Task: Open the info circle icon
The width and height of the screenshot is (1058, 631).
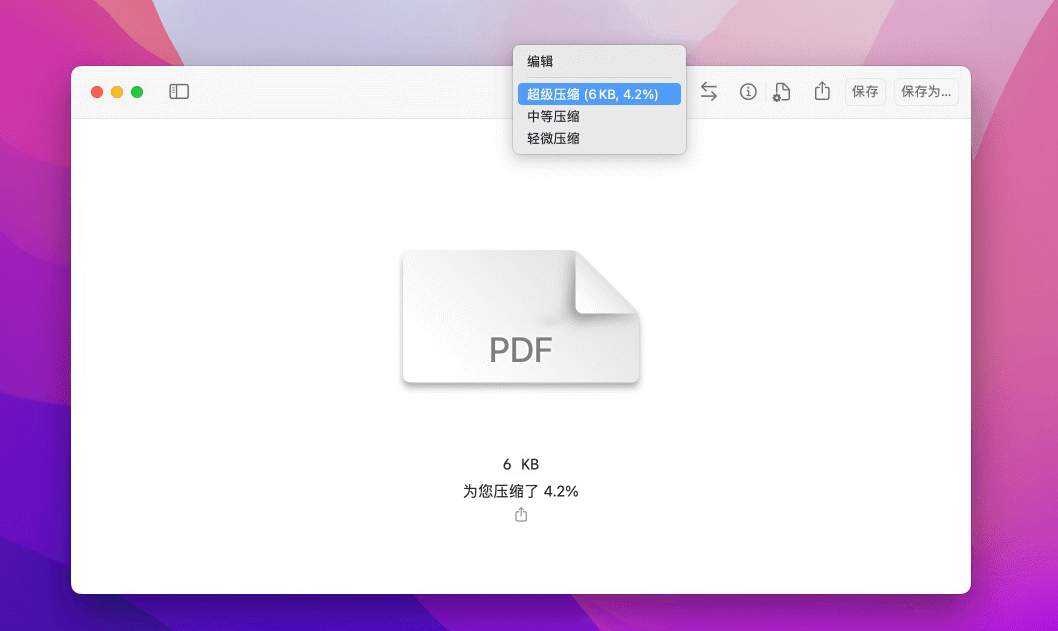Action: pos(748,92)
